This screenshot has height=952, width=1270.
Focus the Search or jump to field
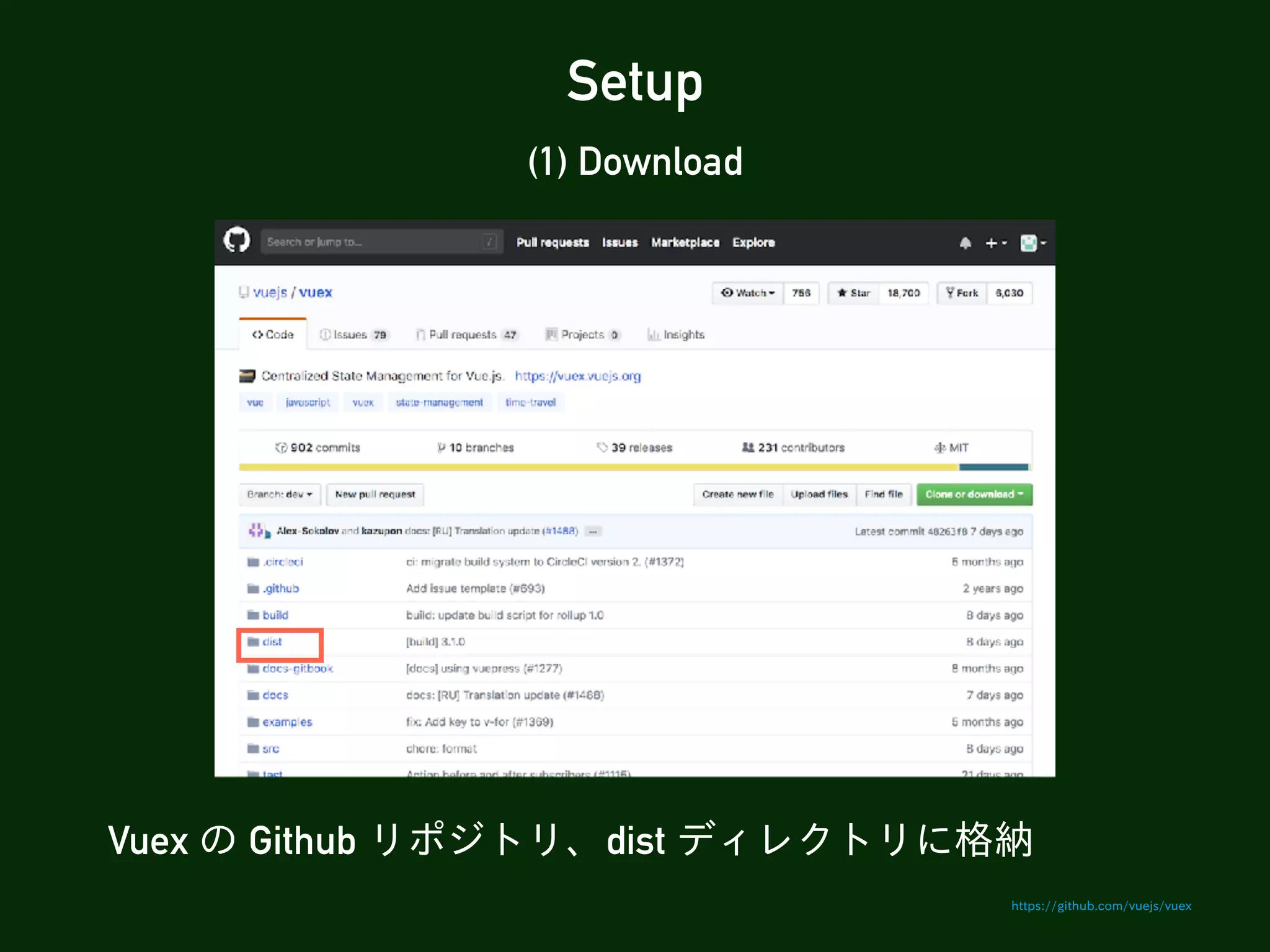[x=381, y=242]
